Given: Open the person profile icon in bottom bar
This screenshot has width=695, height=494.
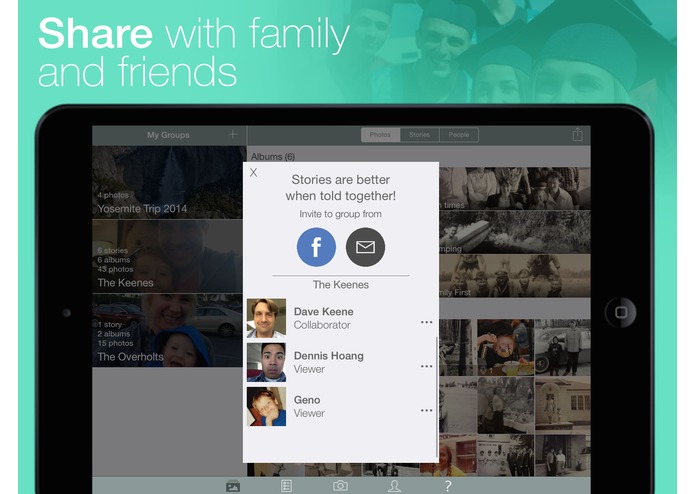Looking at the screenshot, I should click(394, 486).
